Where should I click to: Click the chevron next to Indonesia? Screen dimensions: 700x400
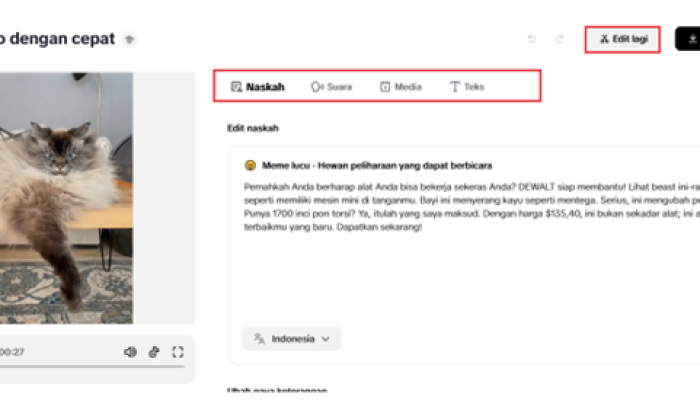[326, 339]
